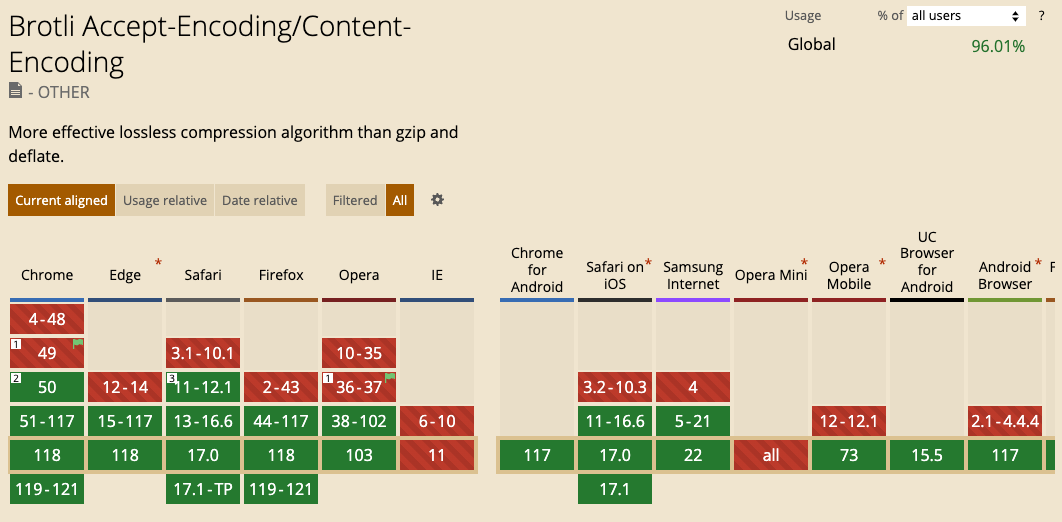Image resolution: width=1062 pixels, height=522 pixels.
Task: Select the All browsers tab
Action: point(400,200)
